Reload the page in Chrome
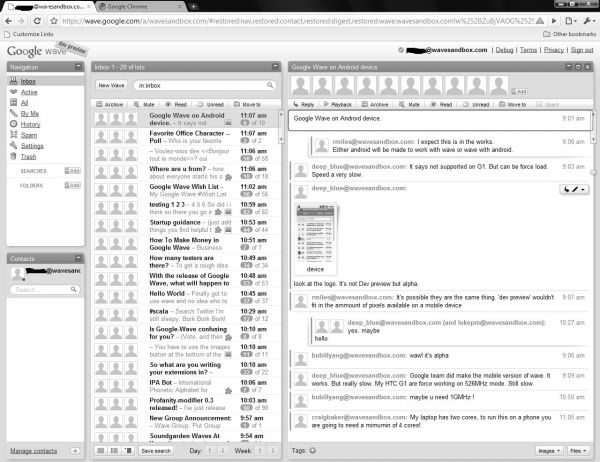Screen dimensions: 600x462 pos(37,21)
